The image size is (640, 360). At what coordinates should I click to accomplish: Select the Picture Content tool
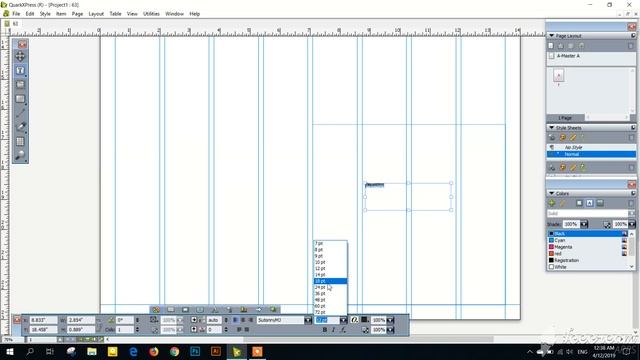20,84
